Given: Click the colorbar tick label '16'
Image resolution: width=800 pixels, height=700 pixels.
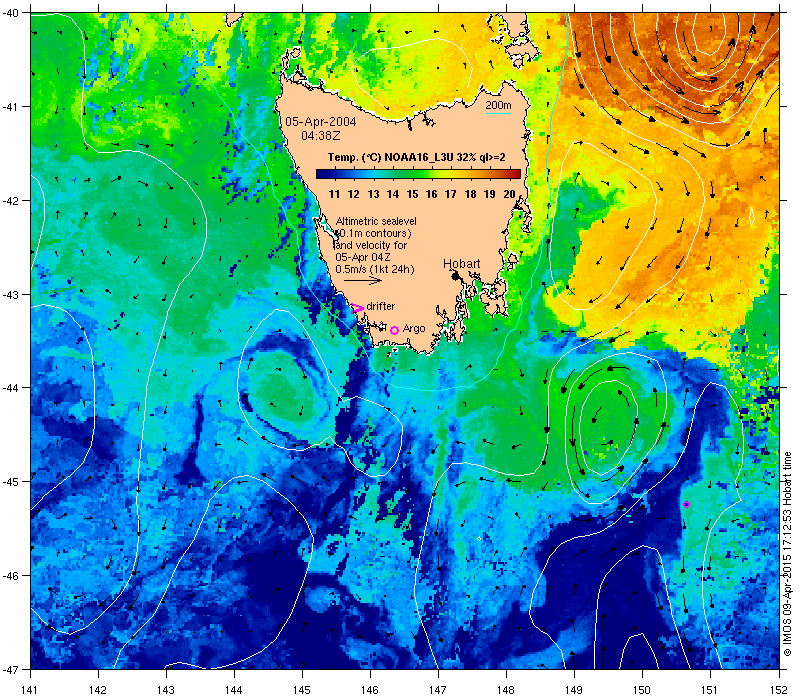Looking at the screenshot, I should [432, 194].
